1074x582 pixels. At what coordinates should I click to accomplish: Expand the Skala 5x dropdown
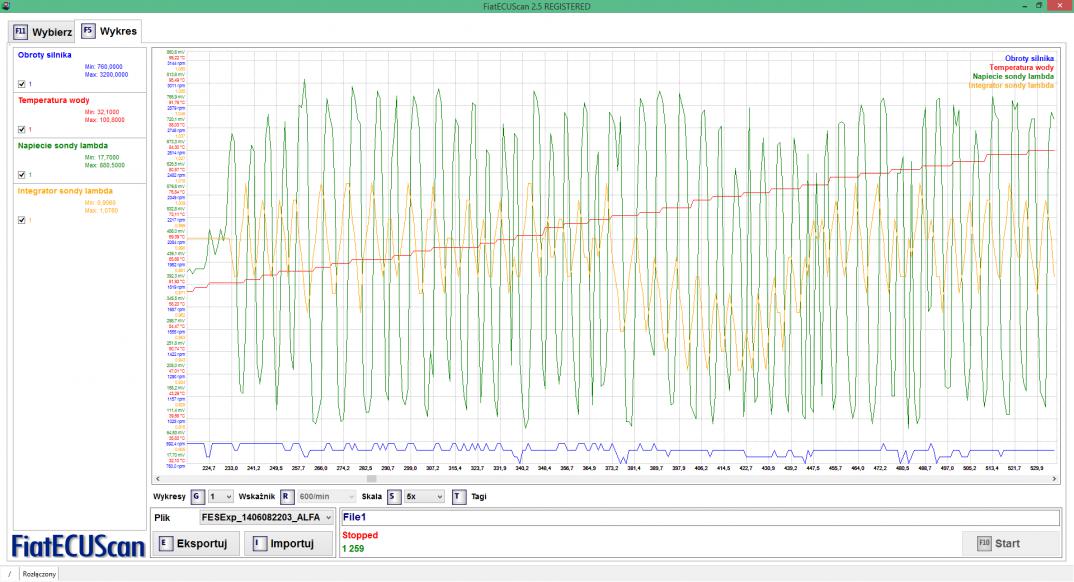[x=424, y=495]
